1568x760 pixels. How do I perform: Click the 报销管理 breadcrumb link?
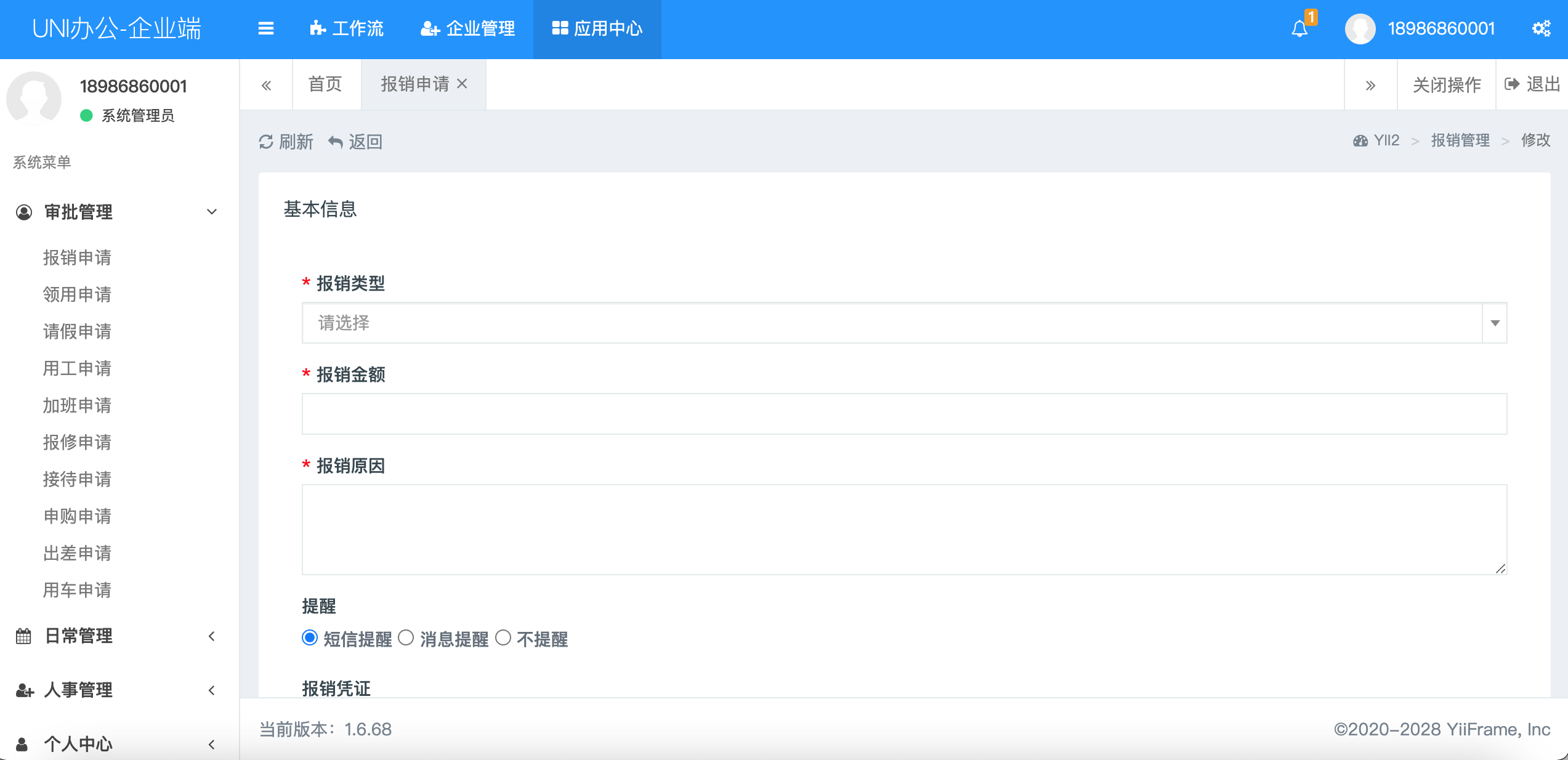[1460, 140]
